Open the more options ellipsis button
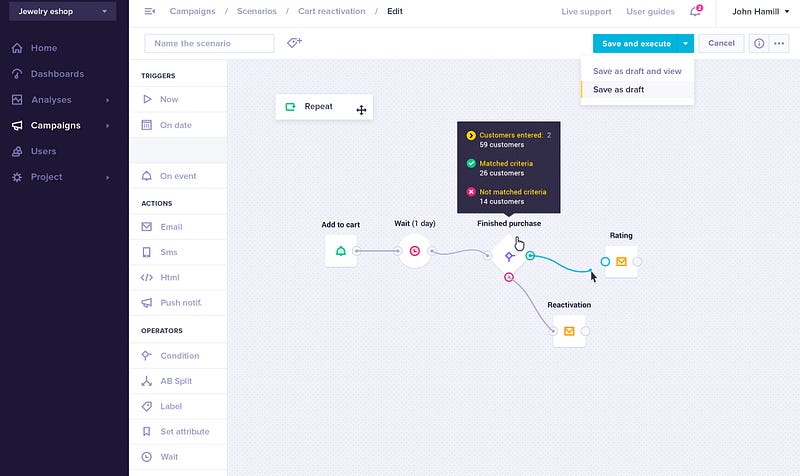The image size is (800, 476). coord(779,43)
